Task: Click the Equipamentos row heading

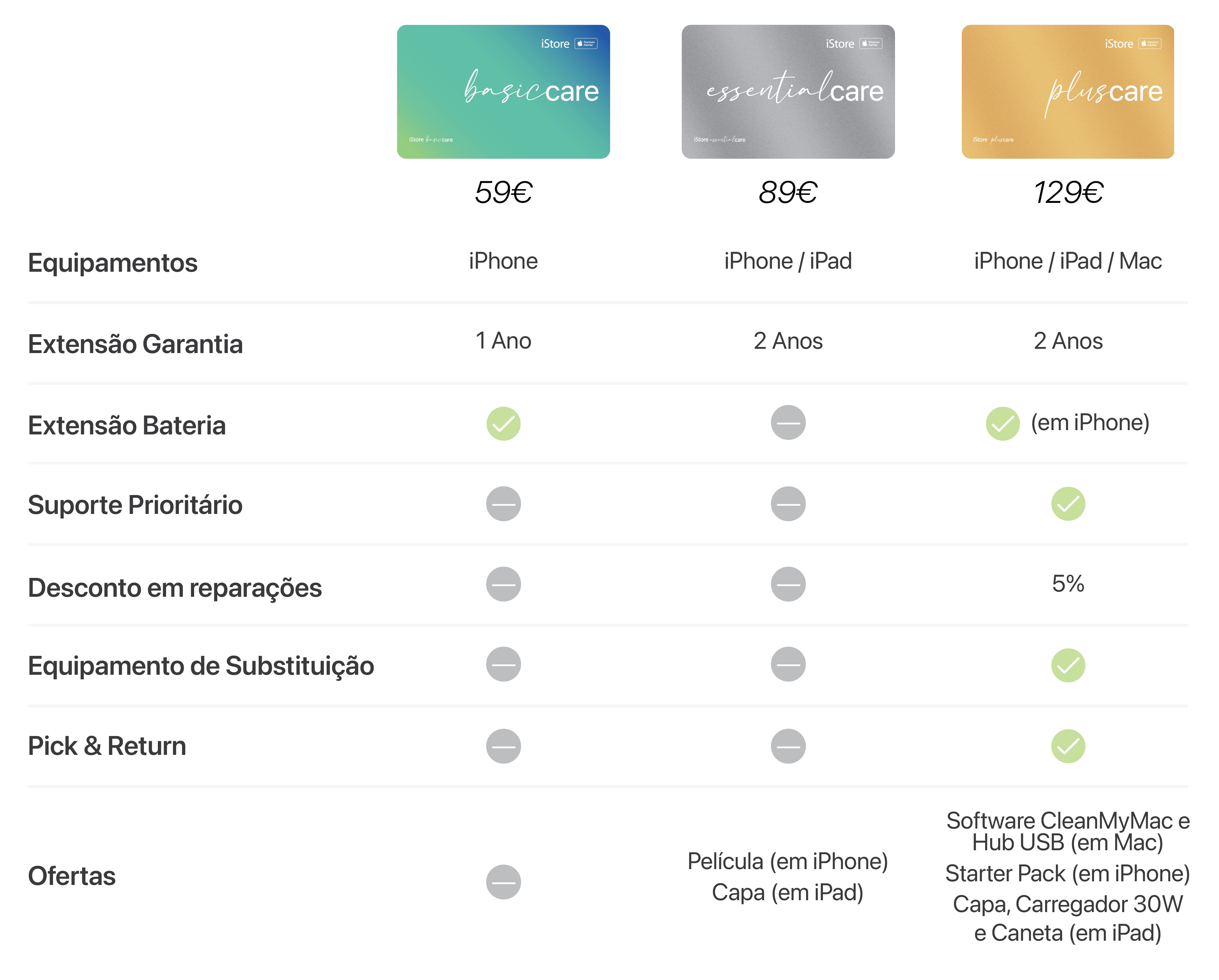Action: tap(112, 263)
